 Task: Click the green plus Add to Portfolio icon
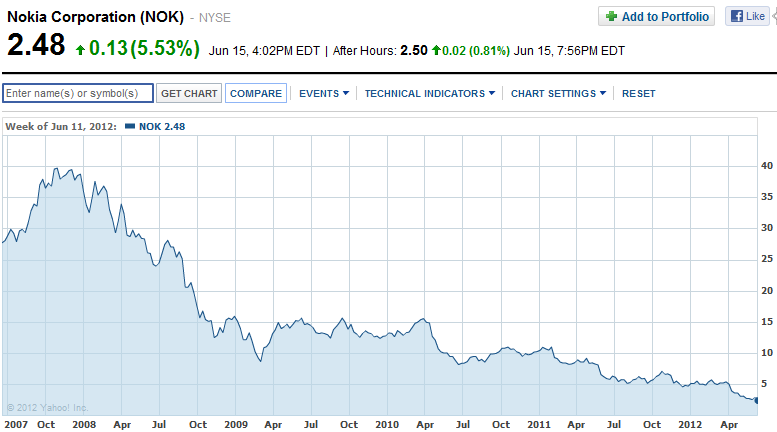pyautogui.click(x=611, y=16)
